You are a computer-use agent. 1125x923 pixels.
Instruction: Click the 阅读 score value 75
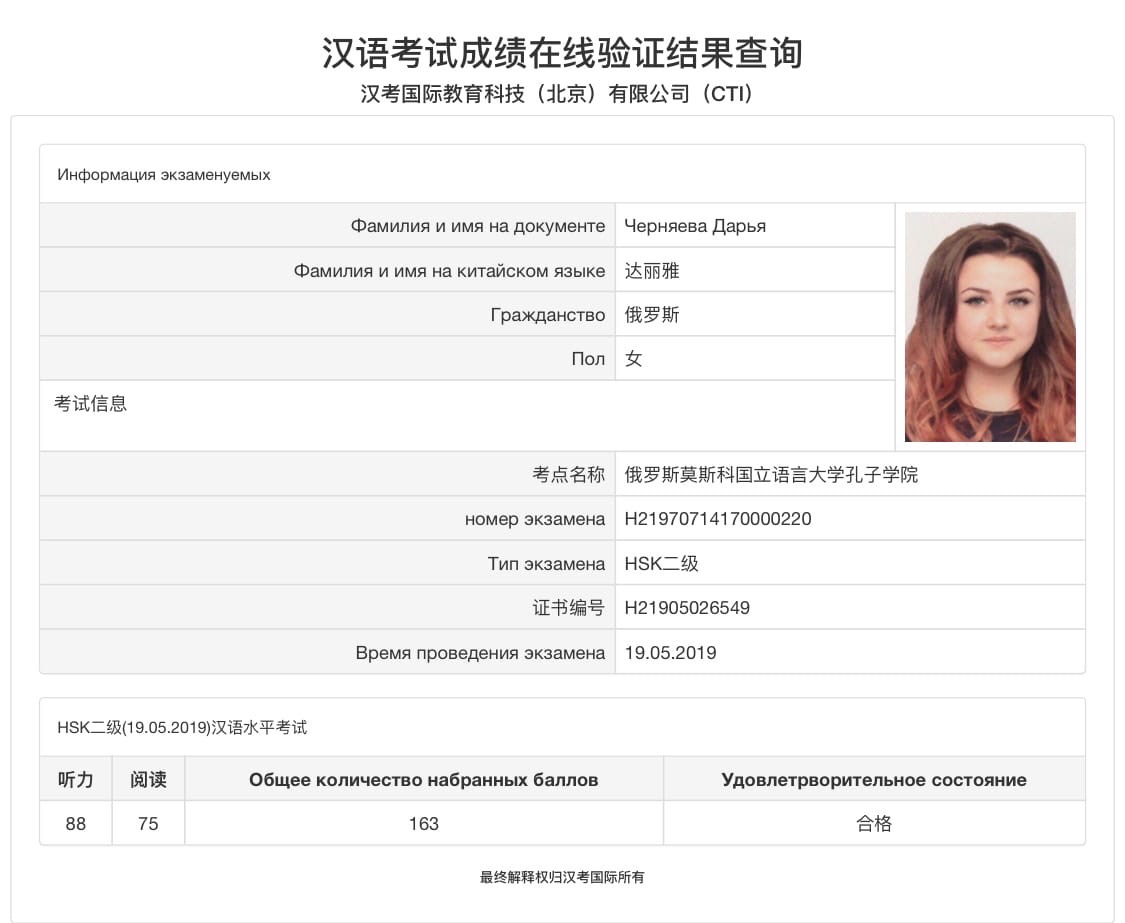148,824
